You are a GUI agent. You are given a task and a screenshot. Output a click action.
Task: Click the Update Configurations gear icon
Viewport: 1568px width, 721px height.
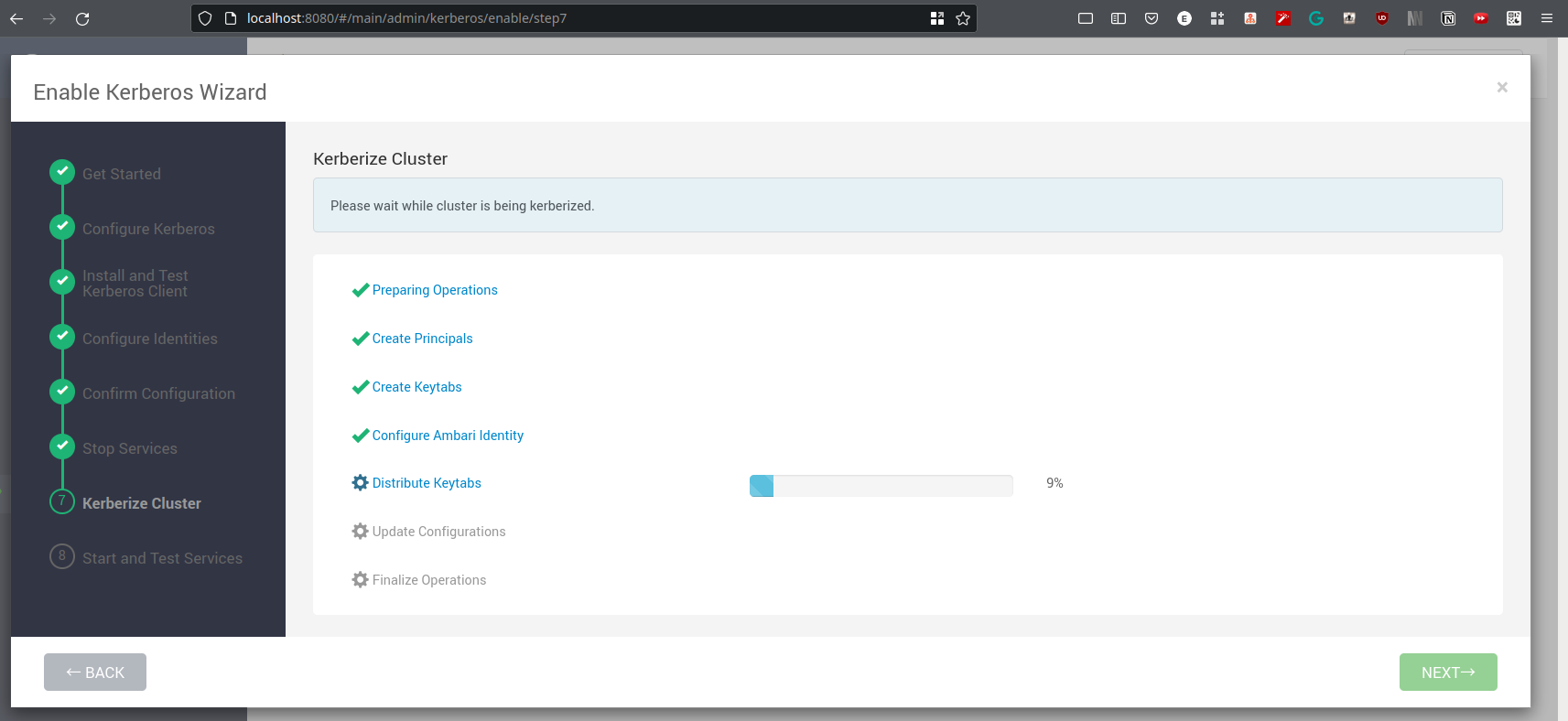361,531
